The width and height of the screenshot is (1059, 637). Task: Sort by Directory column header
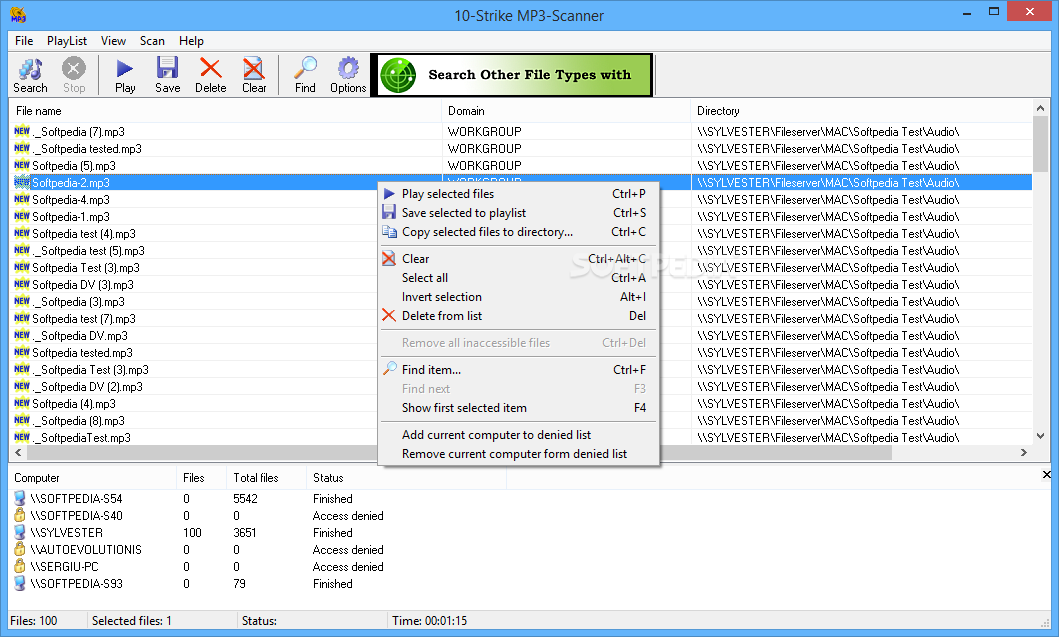click(x=861, y=111)
